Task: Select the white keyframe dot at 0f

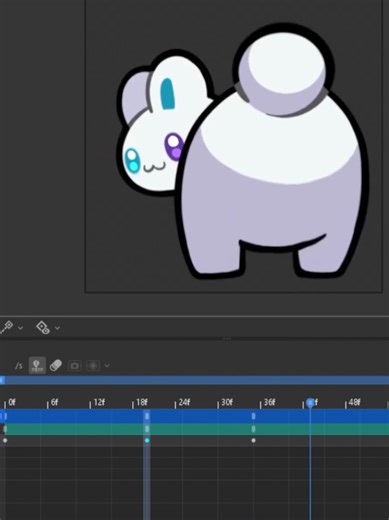Action: pos(5,440)
